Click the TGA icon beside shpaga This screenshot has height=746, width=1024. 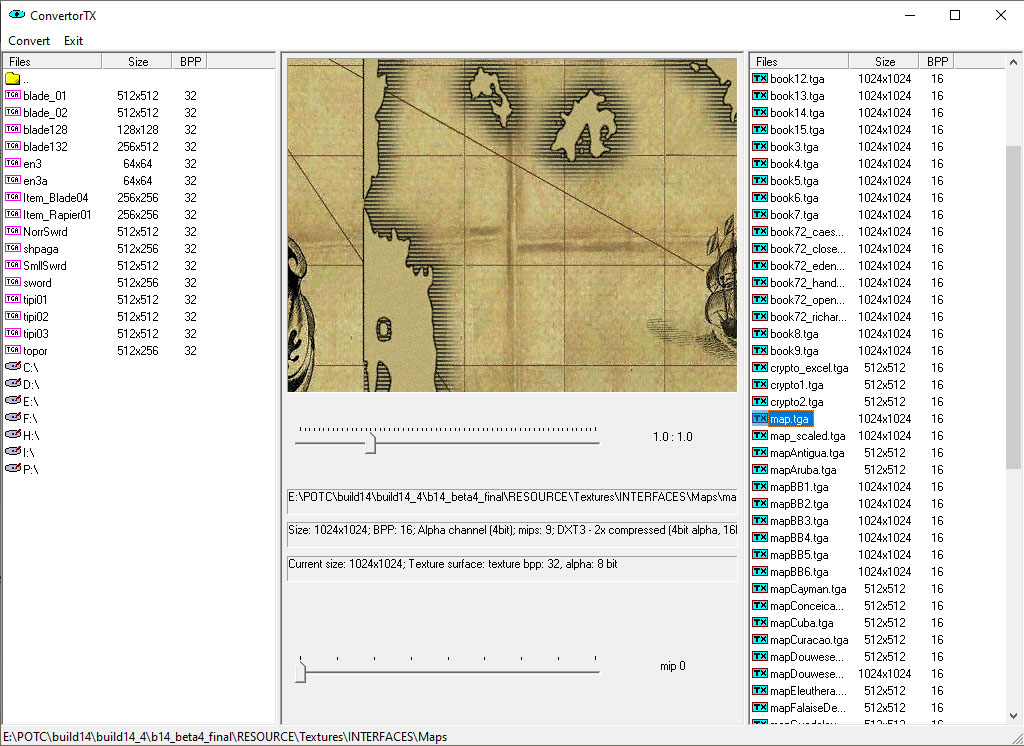[x=12, y=248]
